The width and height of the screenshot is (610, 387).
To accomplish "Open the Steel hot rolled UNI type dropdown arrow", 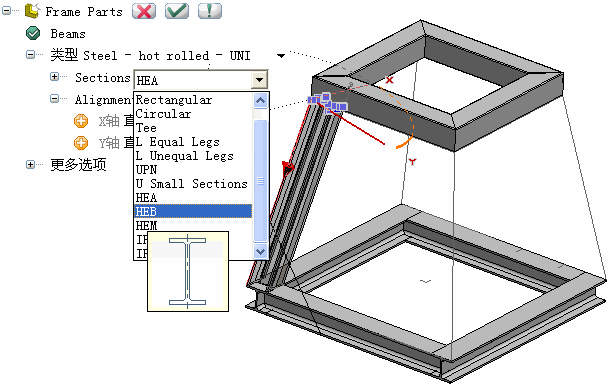I will click(280, 56).
